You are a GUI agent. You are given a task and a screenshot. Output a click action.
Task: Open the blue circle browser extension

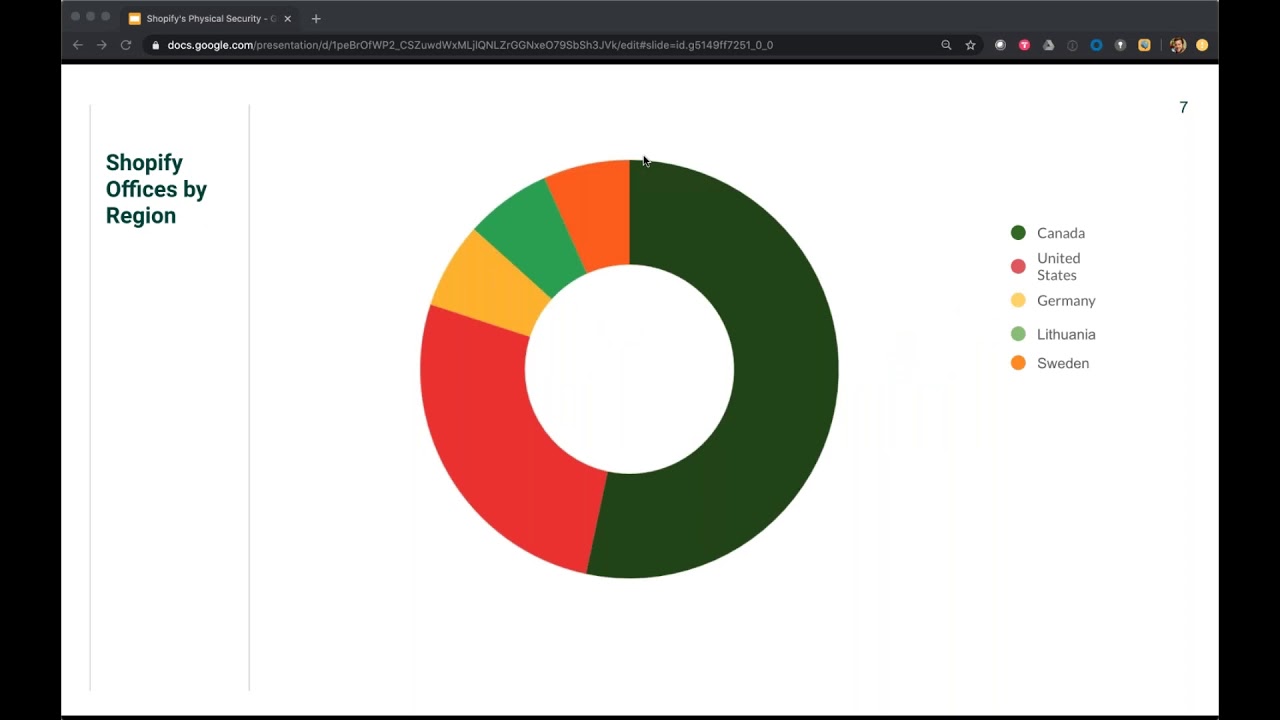1096,45
